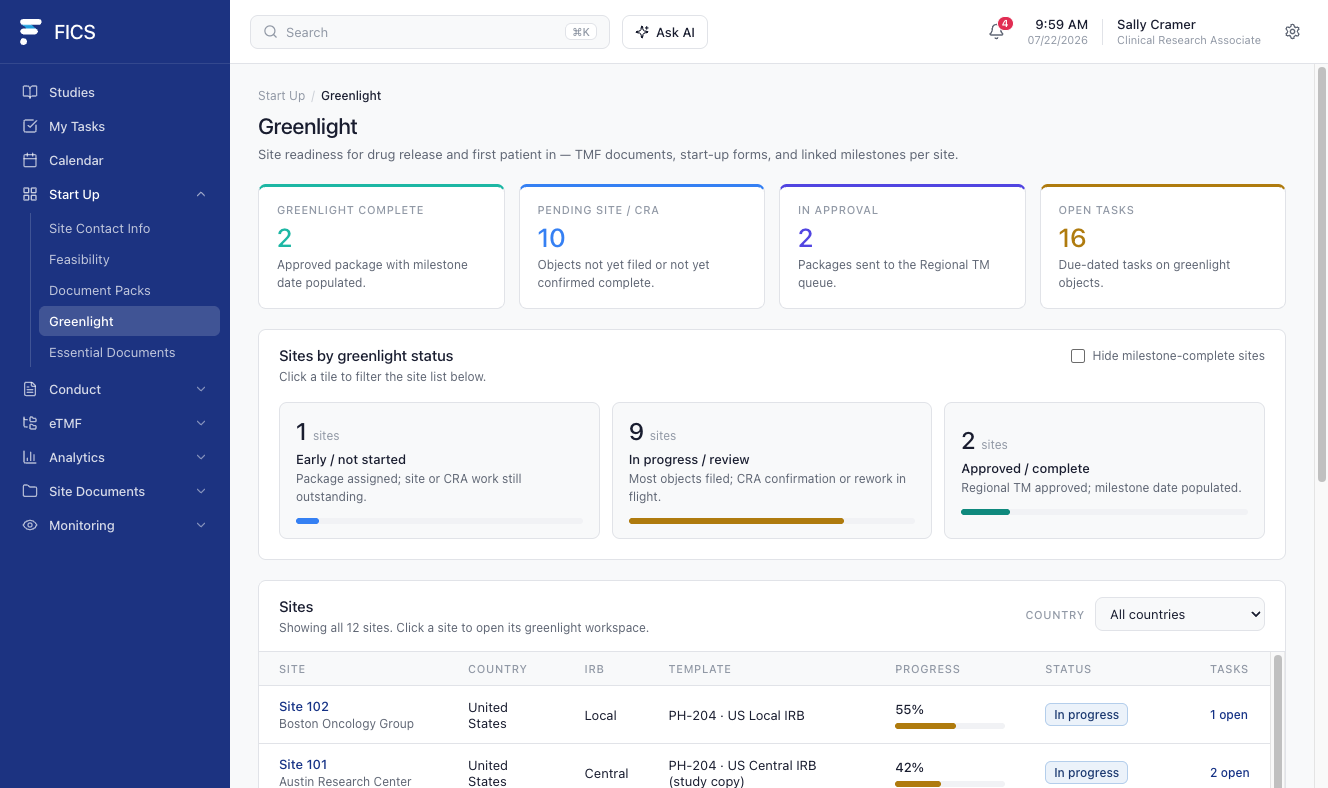Click the Ask AI button

click(x=665, y=32)
